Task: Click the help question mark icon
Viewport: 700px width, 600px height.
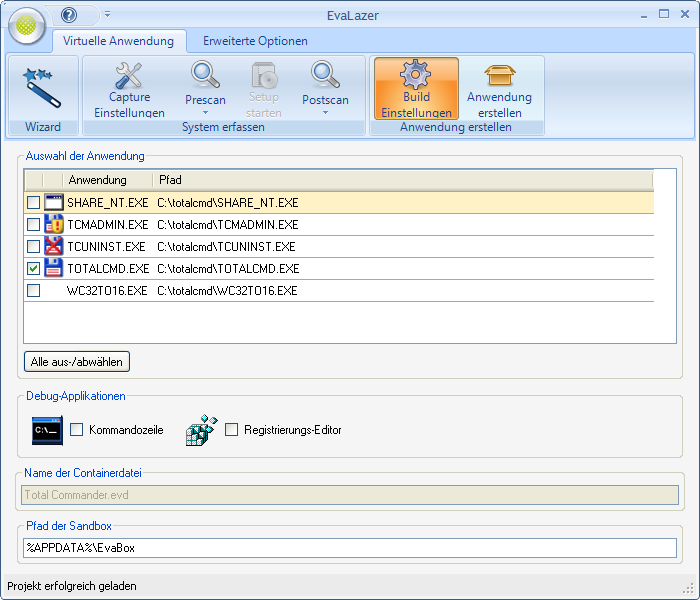Action: coord(69,15)
